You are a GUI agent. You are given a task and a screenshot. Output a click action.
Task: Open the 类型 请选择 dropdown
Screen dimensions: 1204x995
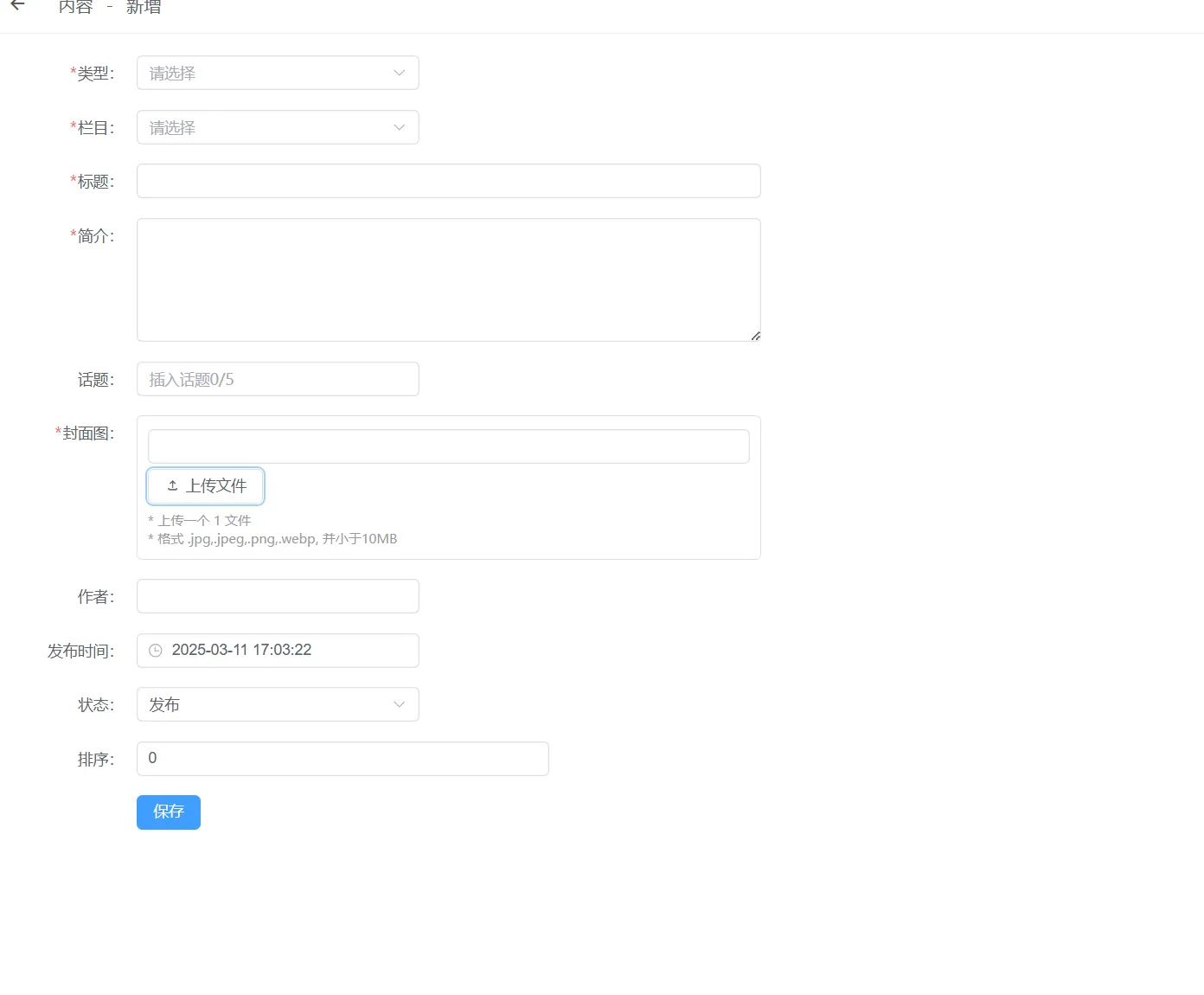pos(268,74)
